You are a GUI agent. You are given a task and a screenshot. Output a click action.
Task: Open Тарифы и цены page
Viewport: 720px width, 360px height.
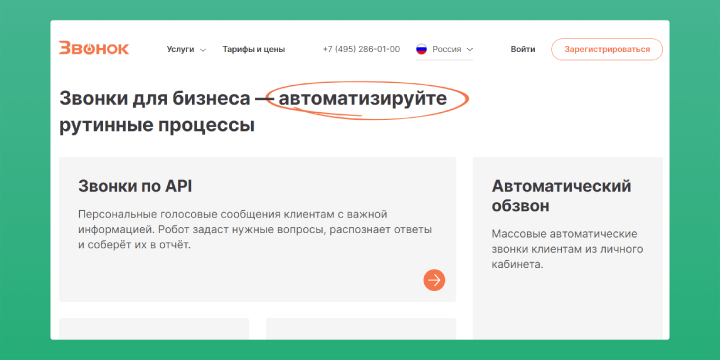tap(253, 49)
